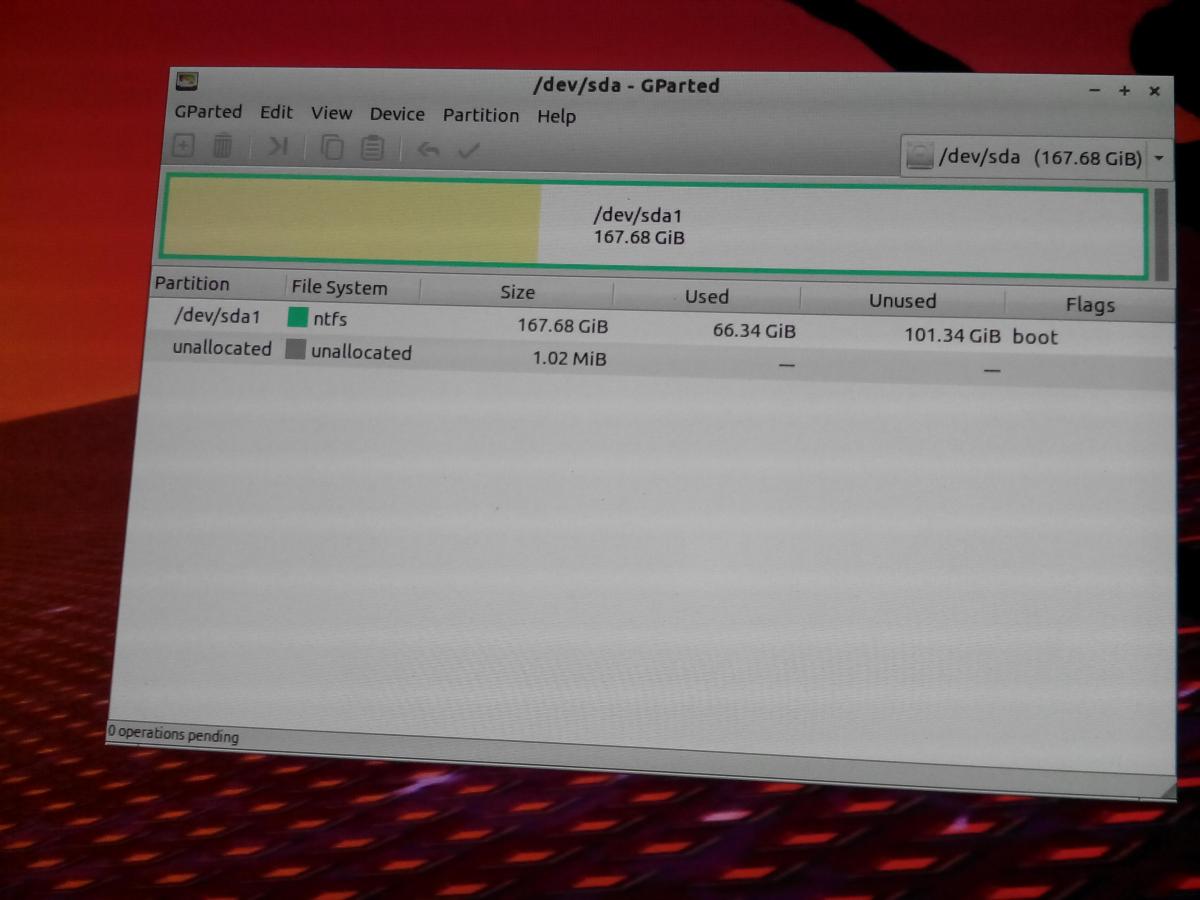Viewport: 1200px width, 900px height.
Task: Click the partition graphic vertical scrollbar
Action: click(1161, 235)
